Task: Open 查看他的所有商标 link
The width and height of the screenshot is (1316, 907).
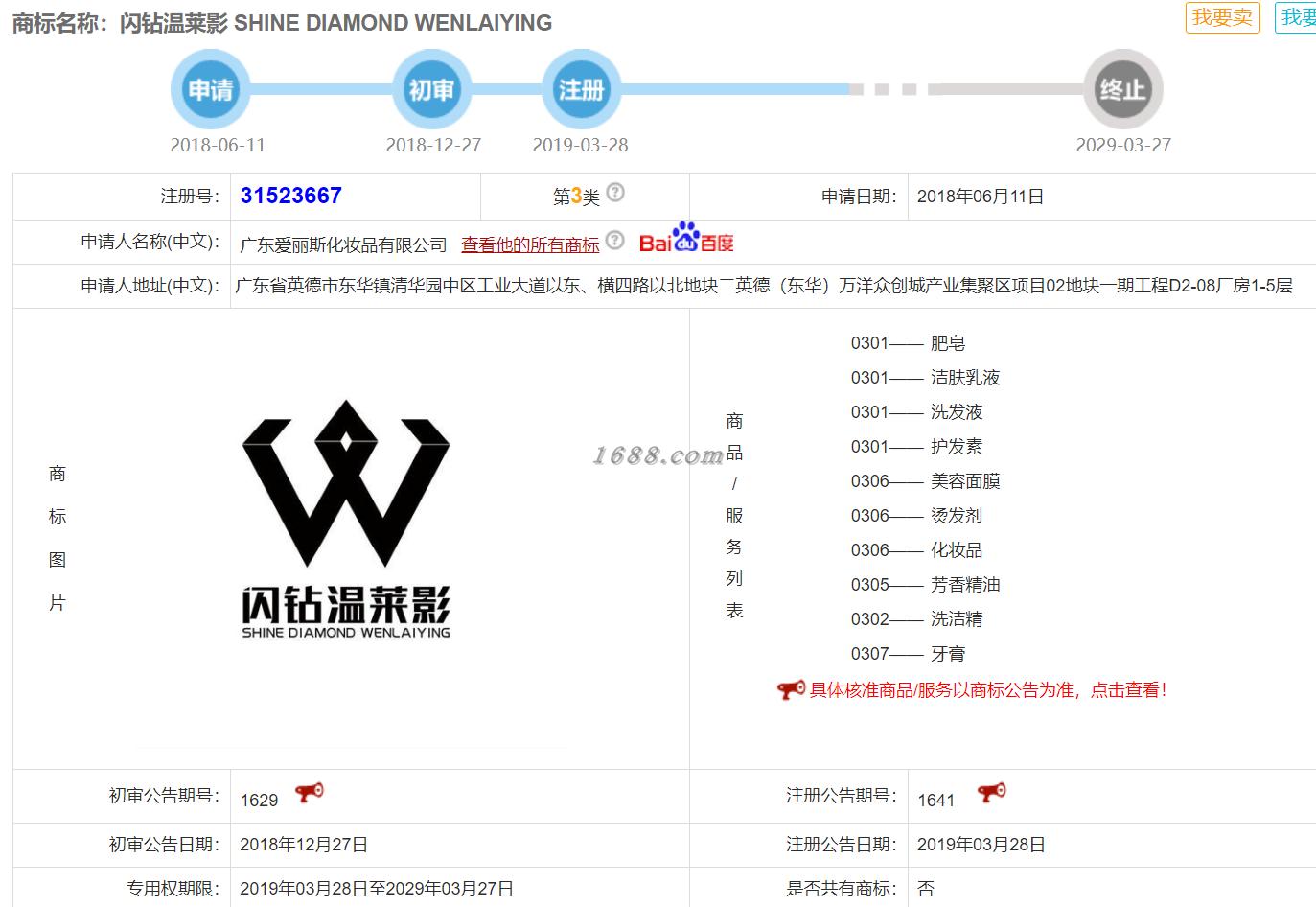Action: point(530,244)
